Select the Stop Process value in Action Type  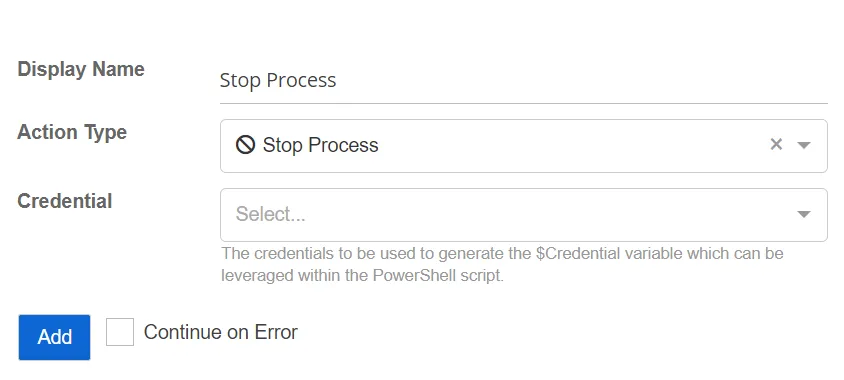pyautogui.click(x=320, y=145)
